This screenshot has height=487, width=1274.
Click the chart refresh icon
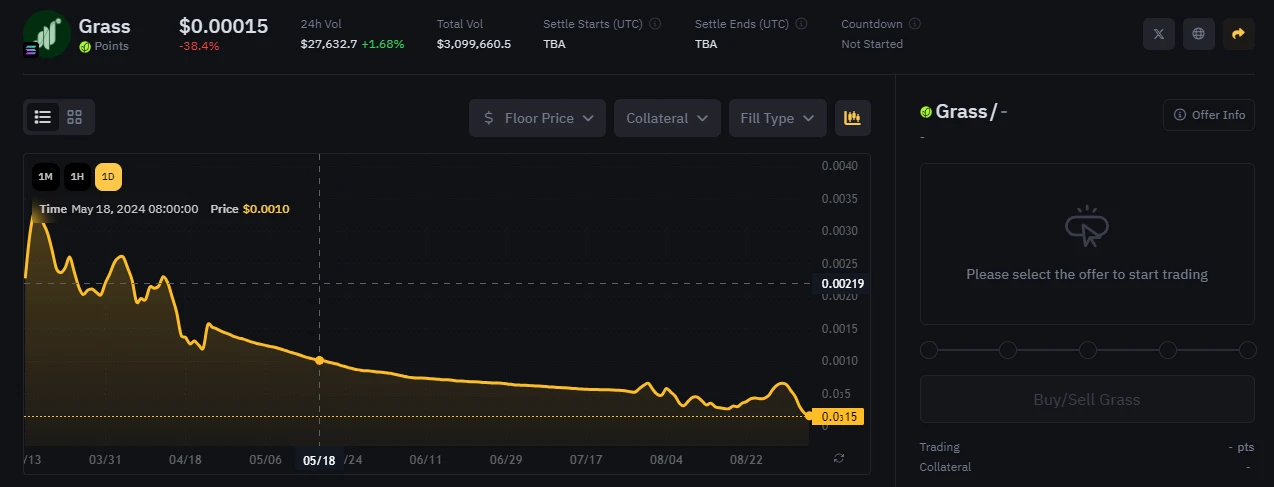[839, 458]
